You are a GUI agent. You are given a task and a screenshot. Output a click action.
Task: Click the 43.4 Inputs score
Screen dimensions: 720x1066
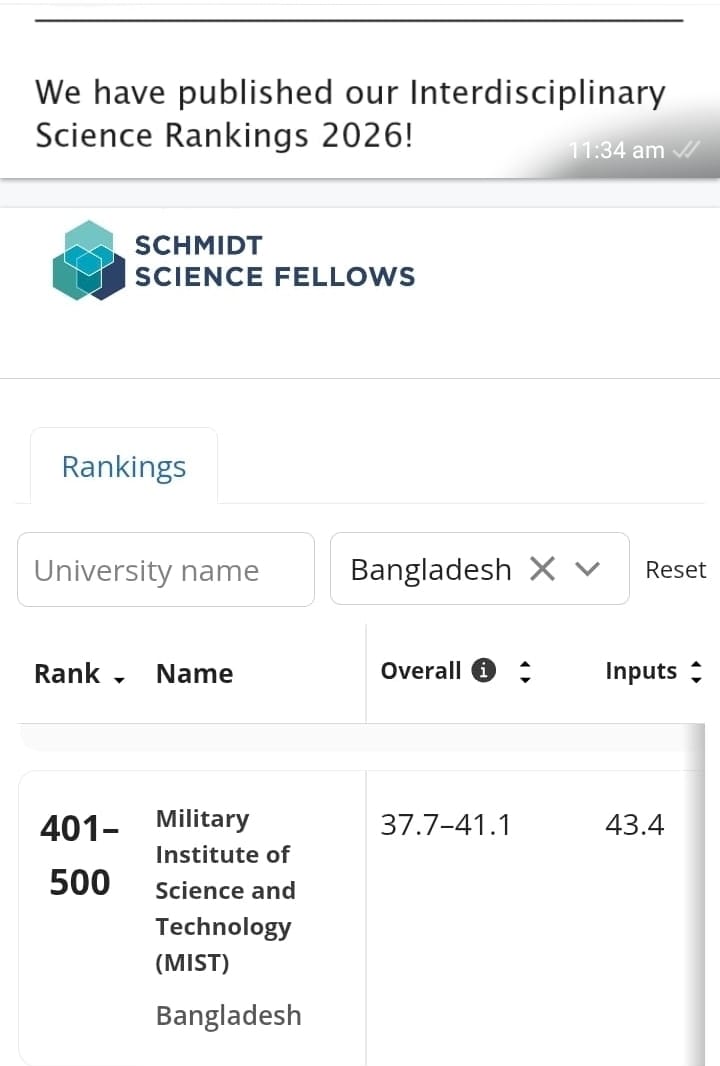coord(635,825)
